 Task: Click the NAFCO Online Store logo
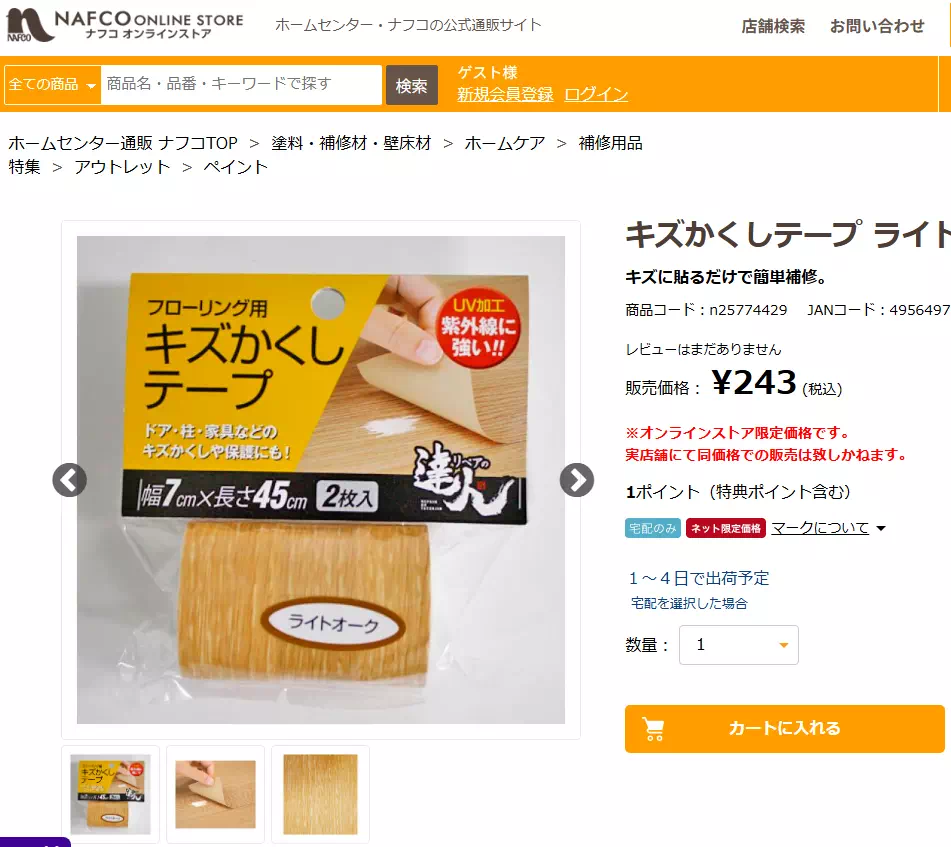click(124, 25)
